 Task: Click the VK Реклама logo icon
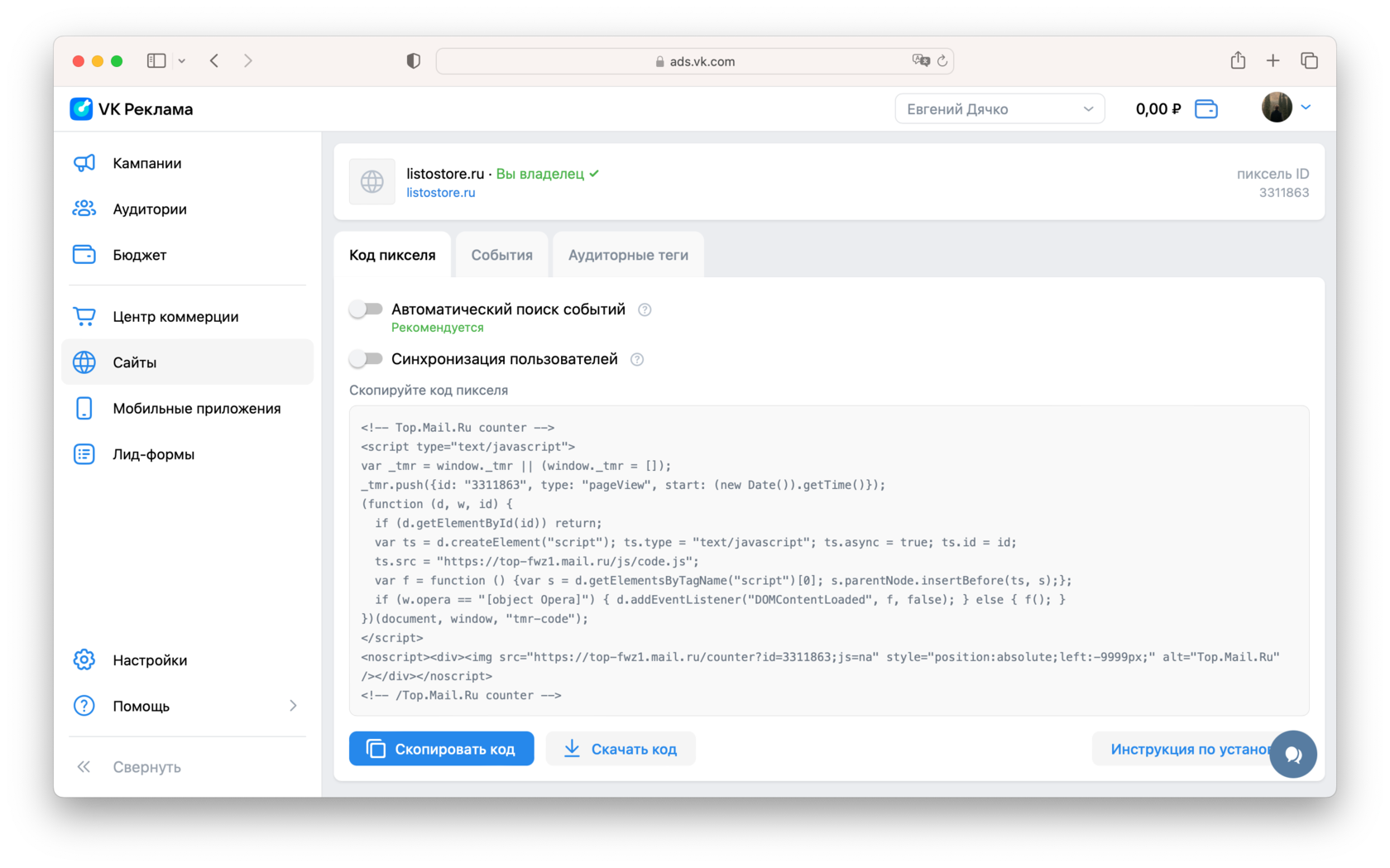pyautogui.click(x=81, y=108)
